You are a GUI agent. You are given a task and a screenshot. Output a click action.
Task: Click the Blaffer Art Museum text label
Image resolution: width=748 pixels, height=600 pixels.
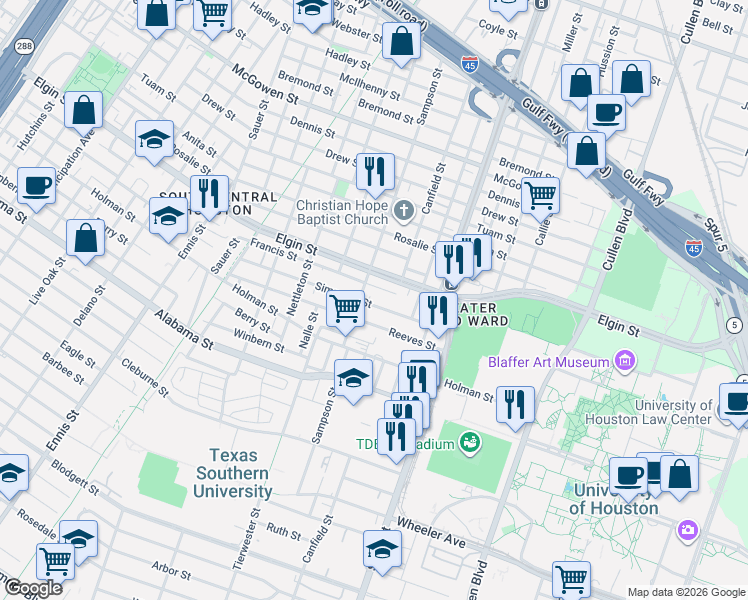(x=549, y=362)
